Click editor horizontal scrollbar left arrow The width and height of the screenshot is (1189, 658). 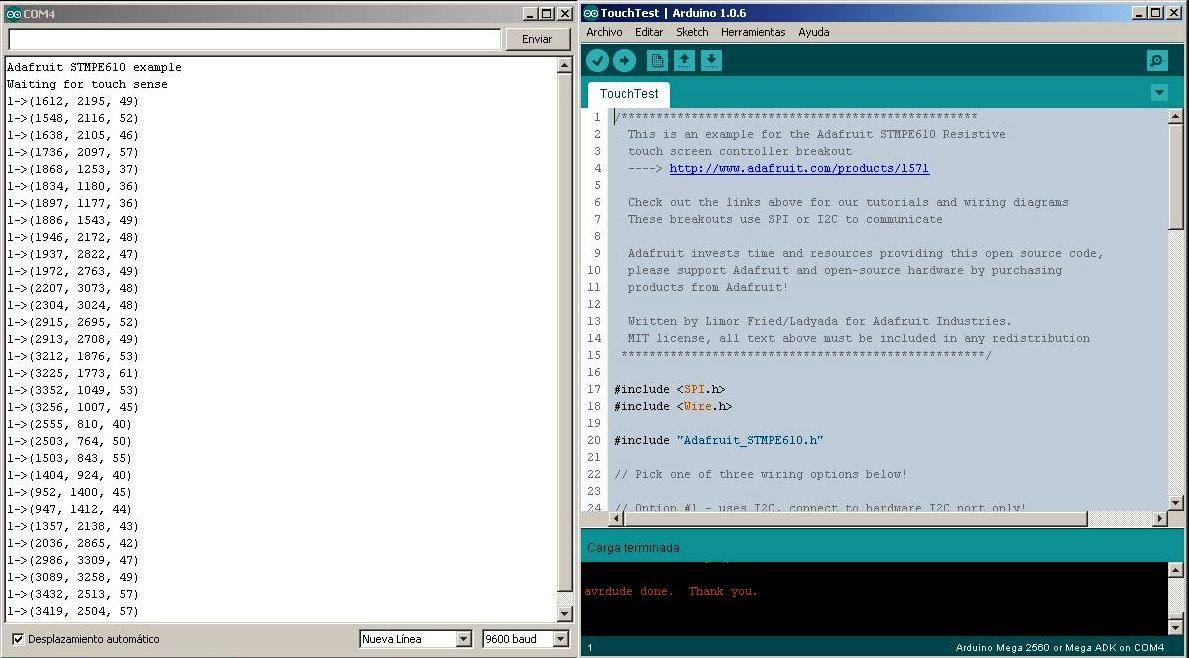(616, 519)
